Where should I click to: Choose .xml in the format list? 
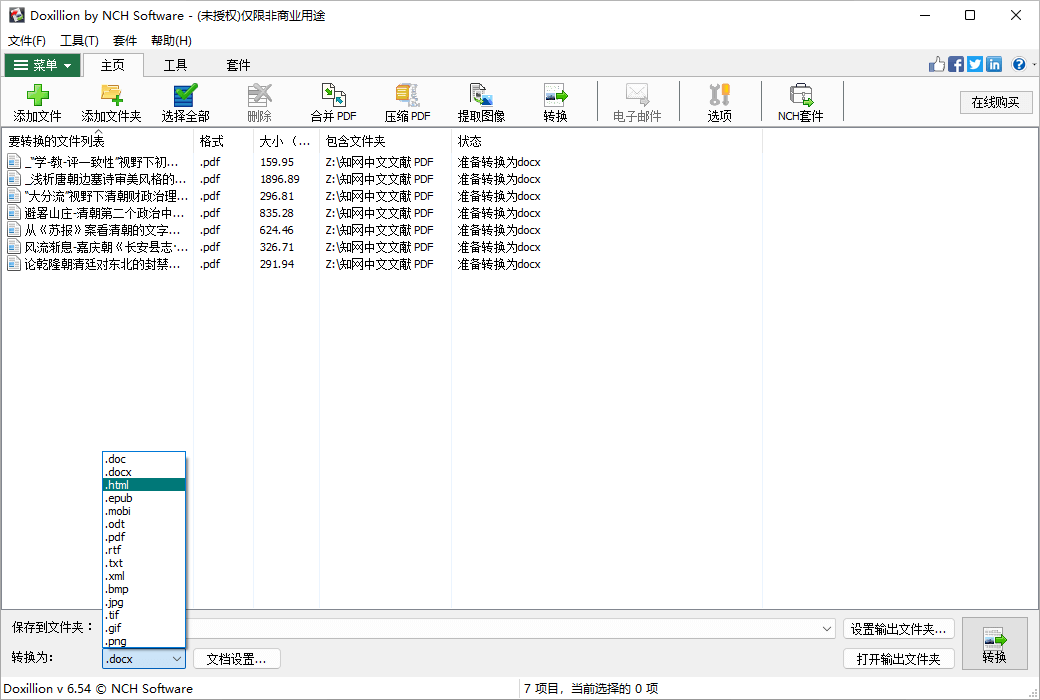pos(144,576)
